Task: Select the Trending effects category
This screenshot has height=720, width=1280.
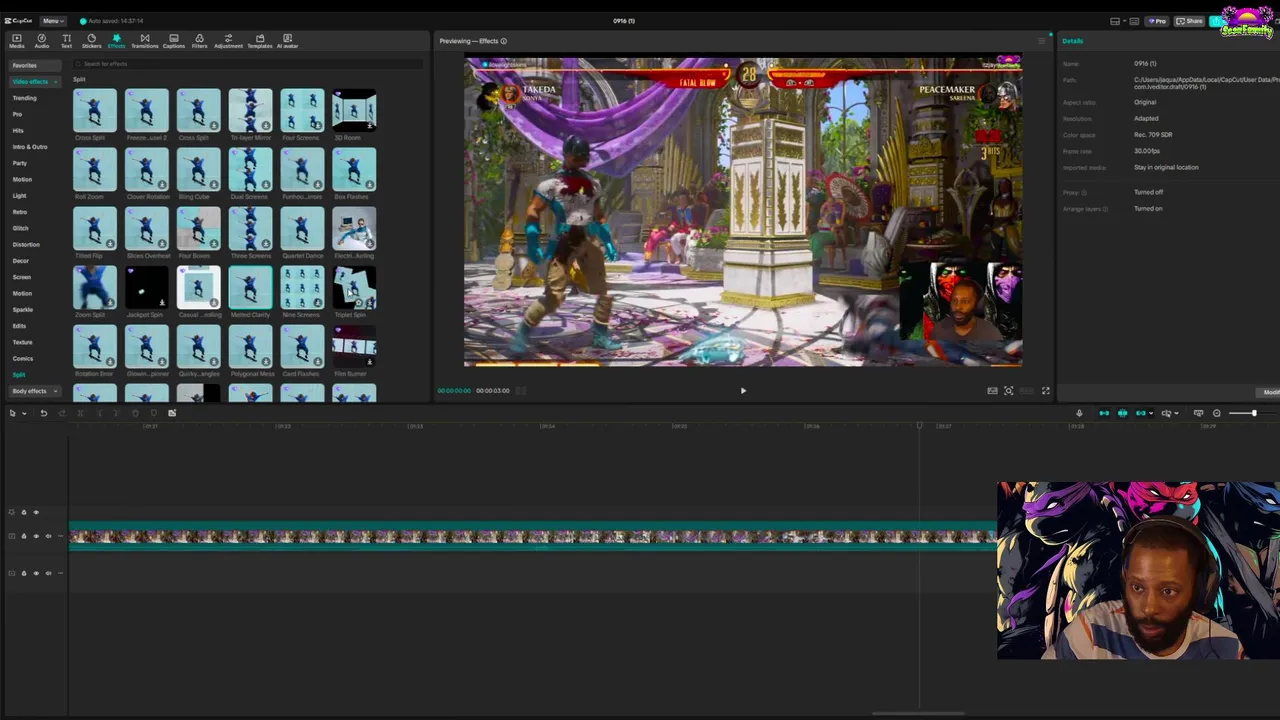Action: point(25,98)
